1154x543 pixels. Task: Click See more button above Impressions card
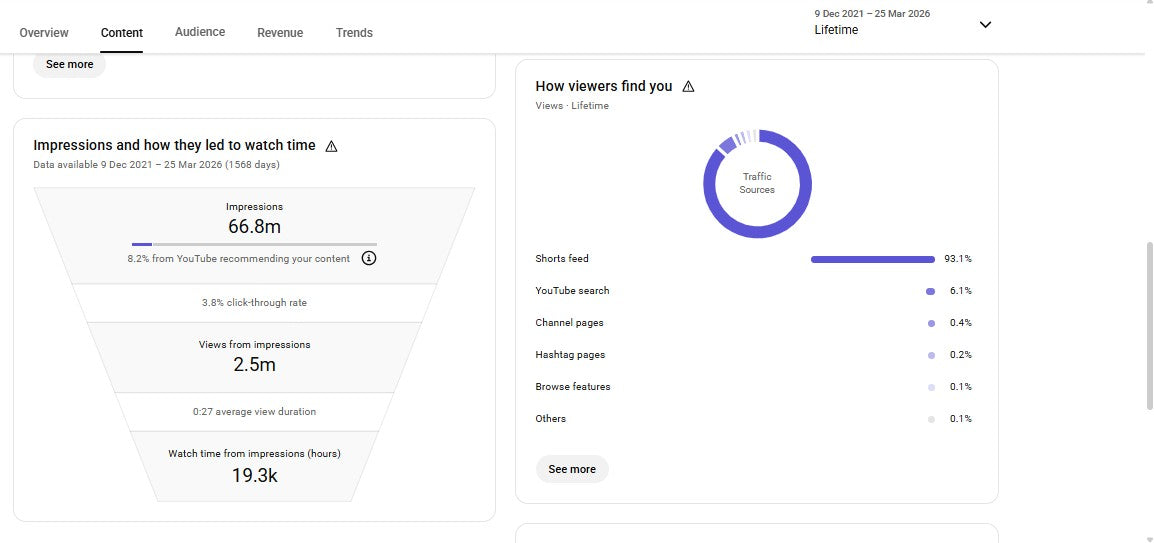tap(69, 64)
